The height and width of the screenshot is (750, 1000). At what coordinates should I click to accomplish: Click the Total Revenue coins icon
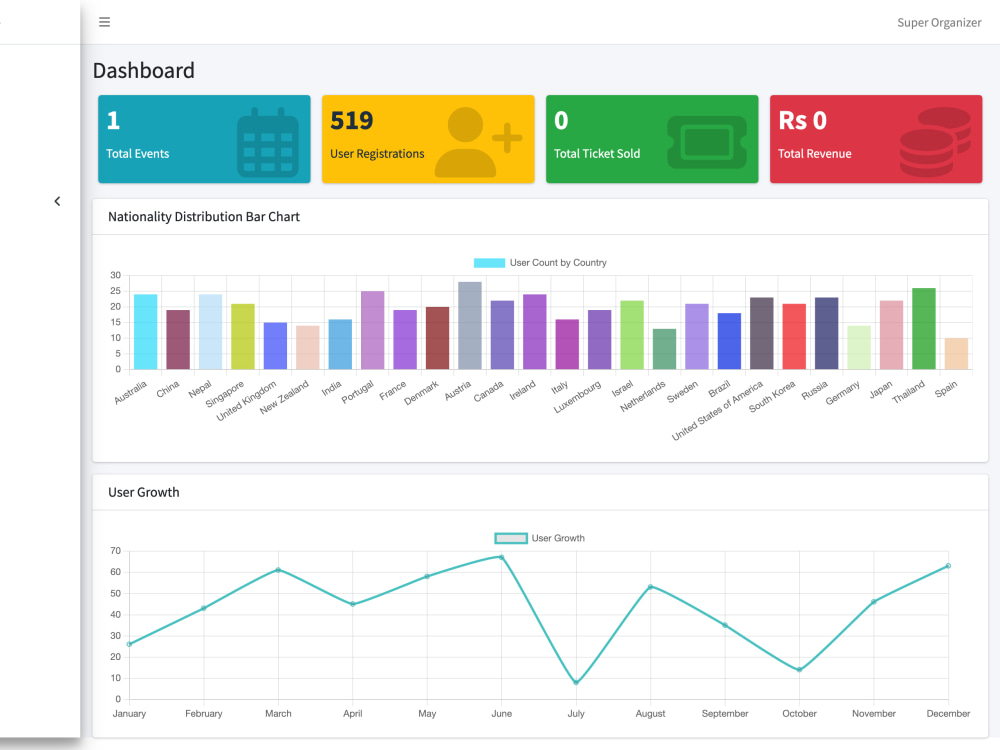coord(935,142)
